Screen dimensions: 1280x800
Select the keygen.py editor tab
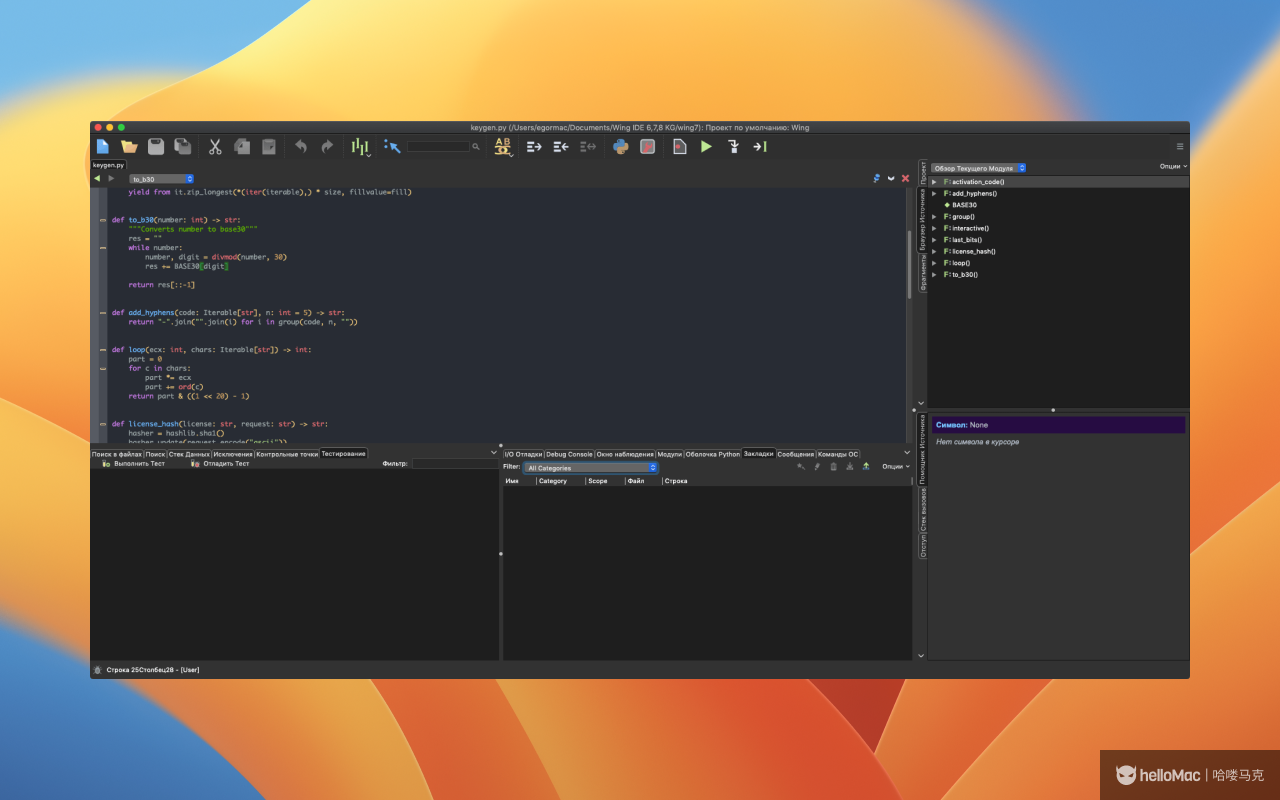click(x=108, y=164)
